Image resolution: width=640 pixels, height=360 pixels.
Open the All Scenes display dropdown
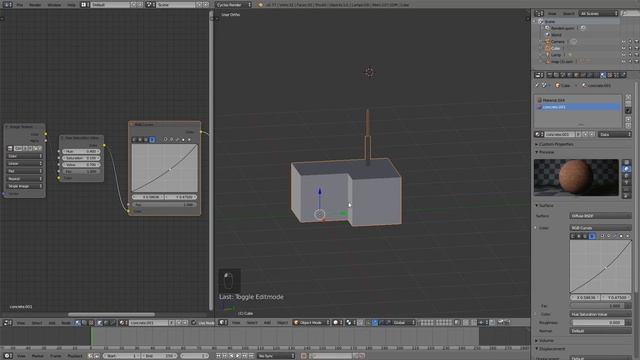[598, 13]
